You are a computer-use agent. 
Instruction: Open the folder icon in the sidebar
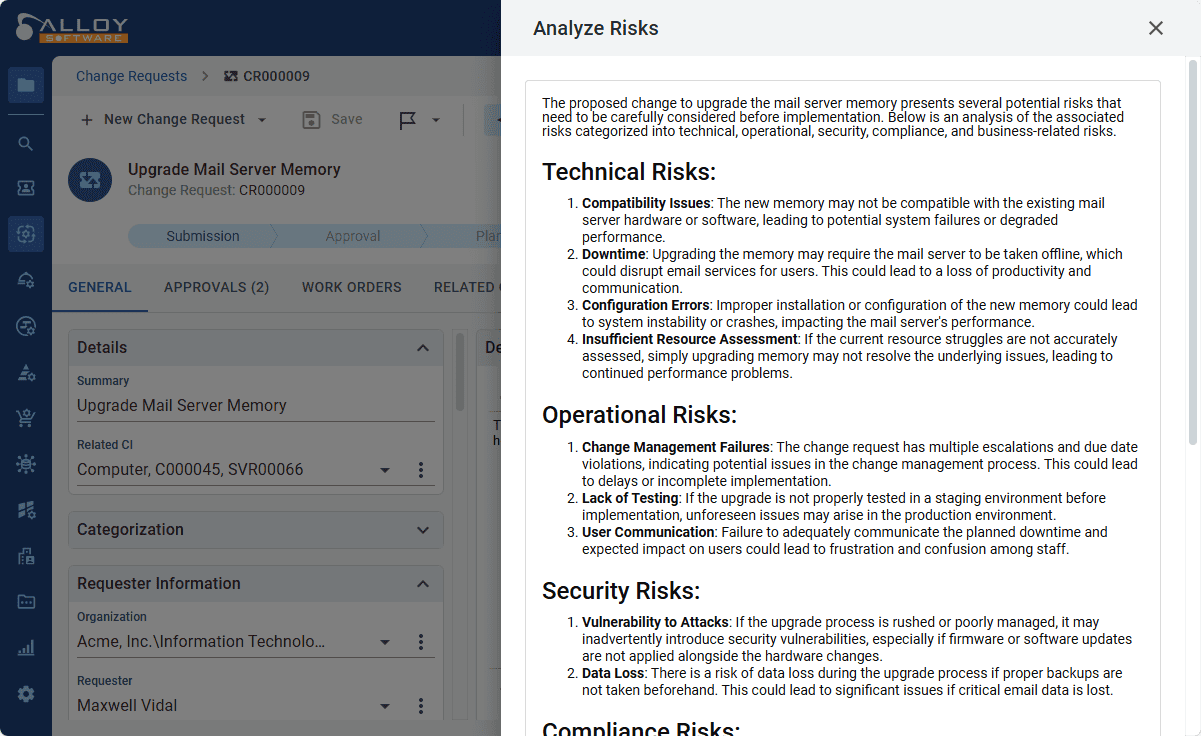[26, 85]
